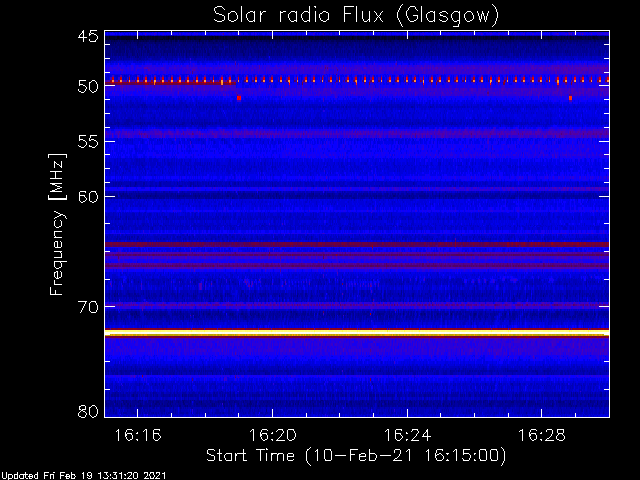This screenshot has height=480, width=640.
Task: Click the 'Start Time (10-Feb-21 16:15:00)' label
Action: pos(356,456)
